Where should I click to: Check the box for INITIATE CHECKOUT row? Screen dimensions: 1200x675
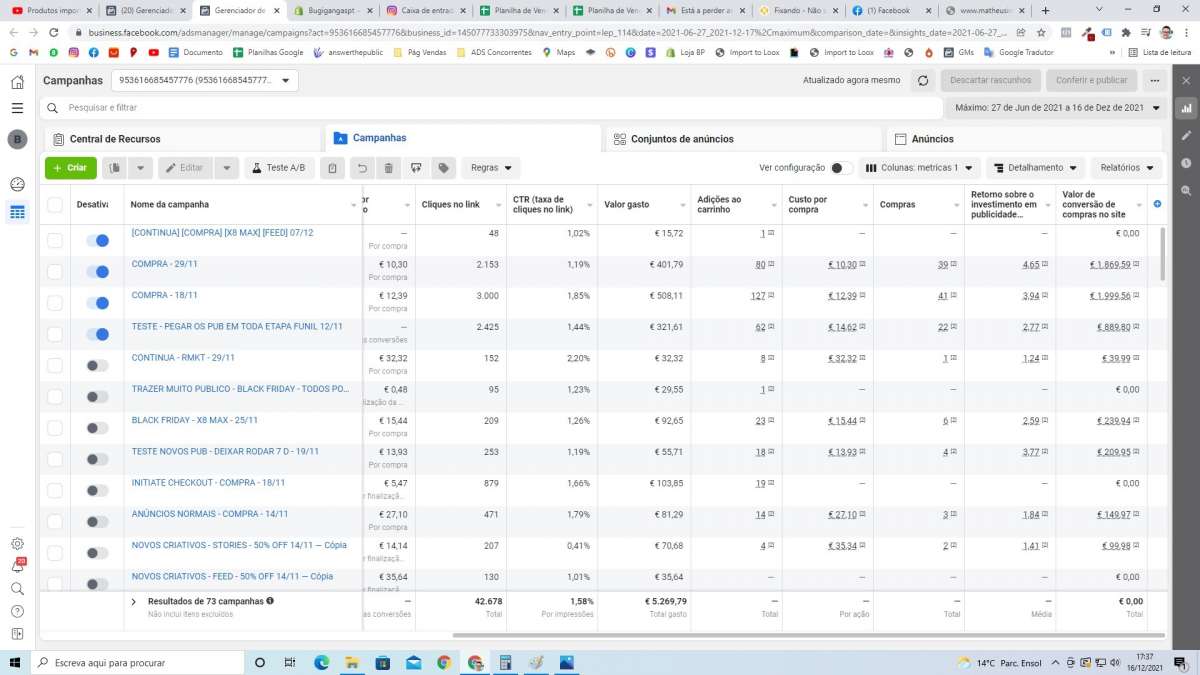tap(54, 490)
